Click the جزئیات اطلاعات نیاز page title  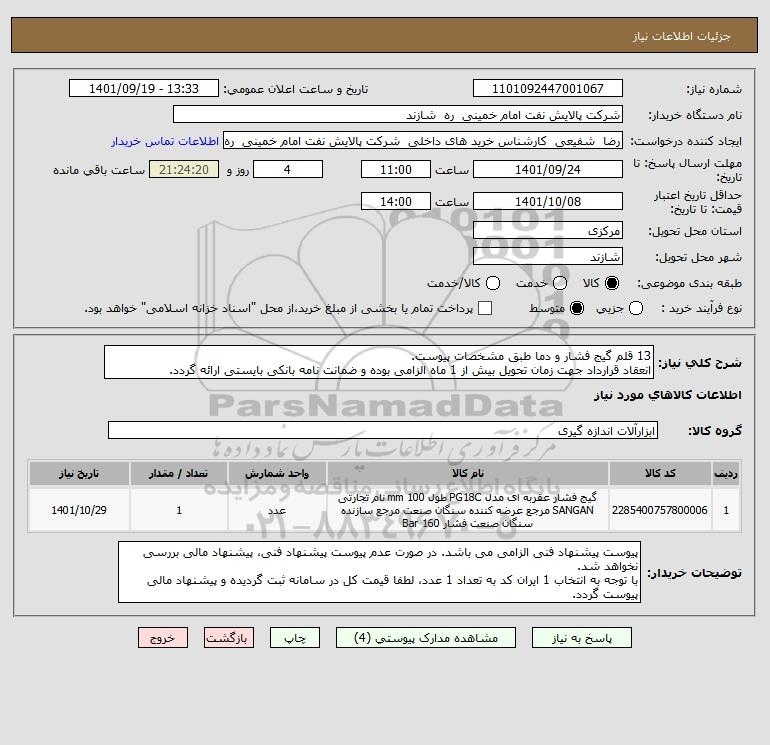point(682,36)
